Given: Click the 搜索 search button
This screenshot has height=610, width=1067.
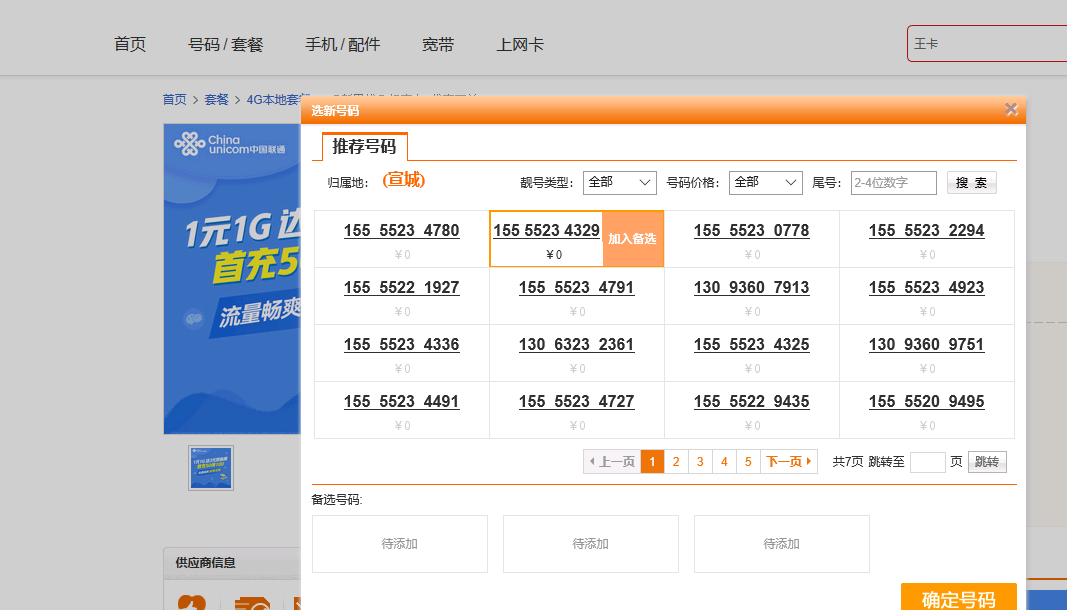Looking at the screenshot, I should (970, 183).
